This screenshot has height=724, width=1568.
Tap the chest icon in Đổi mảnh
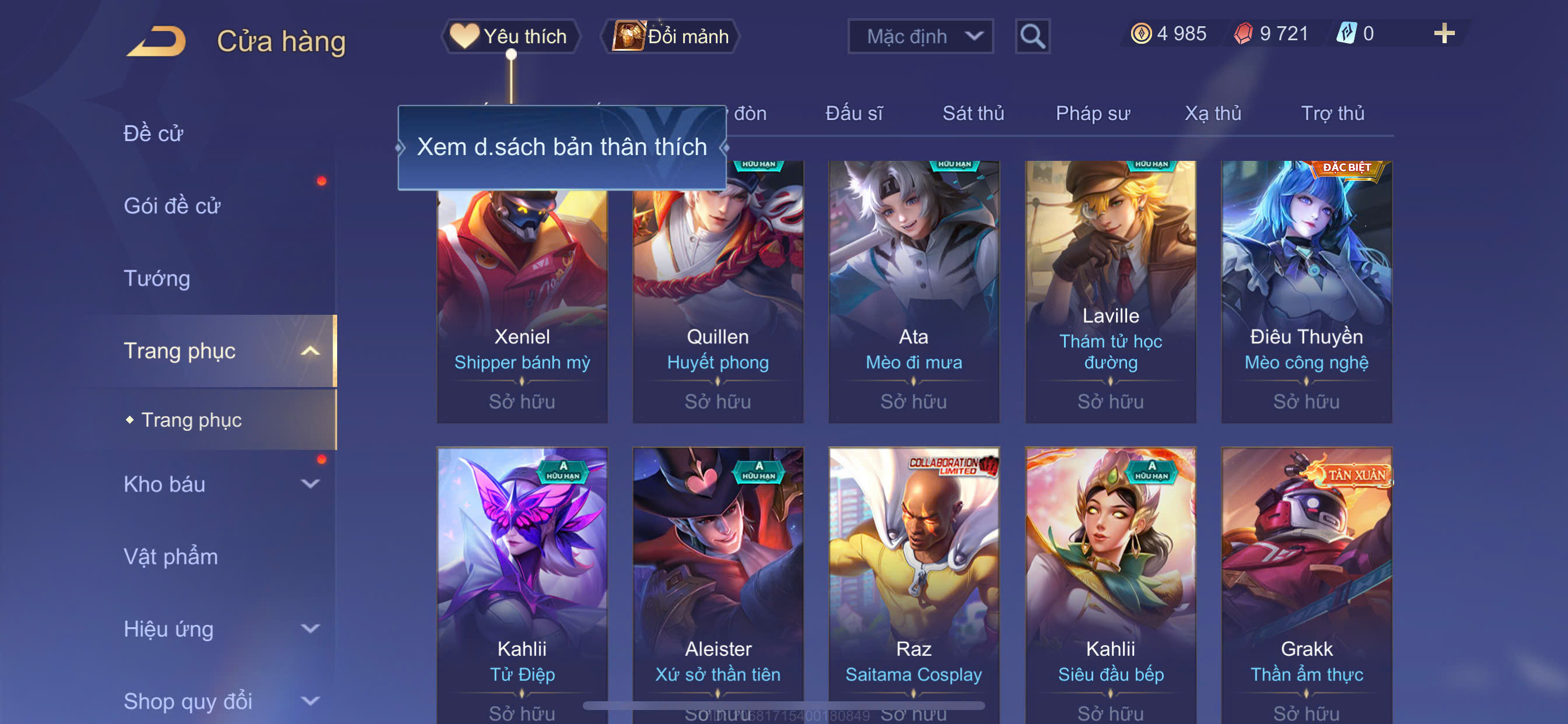(628, 36)
